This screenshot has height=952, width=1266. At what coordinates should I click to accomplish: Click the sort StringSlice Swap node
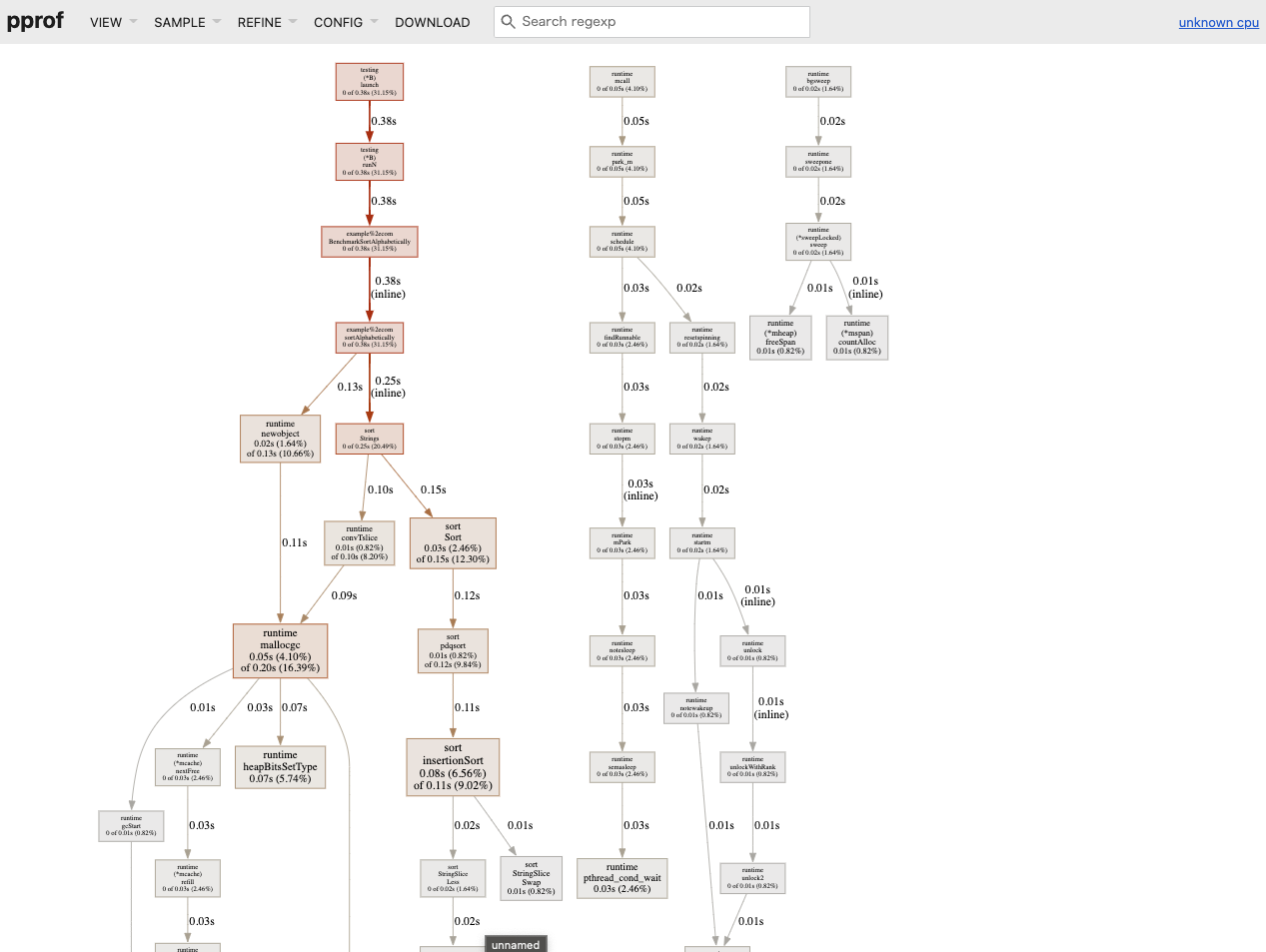(531, 878)
